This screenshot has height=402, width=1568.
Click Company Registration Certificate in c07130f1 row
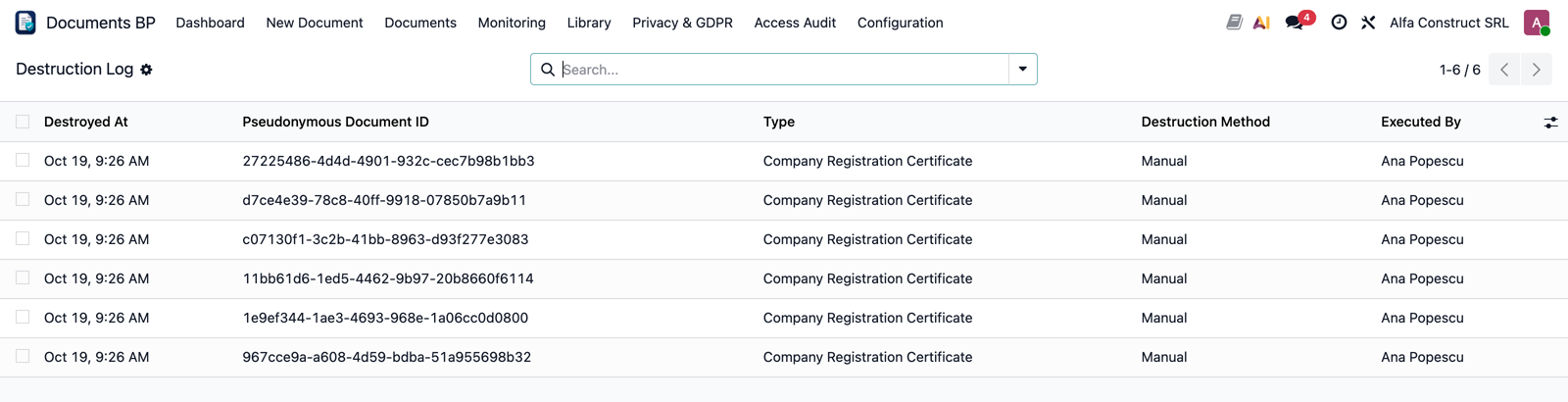(868, 239)
